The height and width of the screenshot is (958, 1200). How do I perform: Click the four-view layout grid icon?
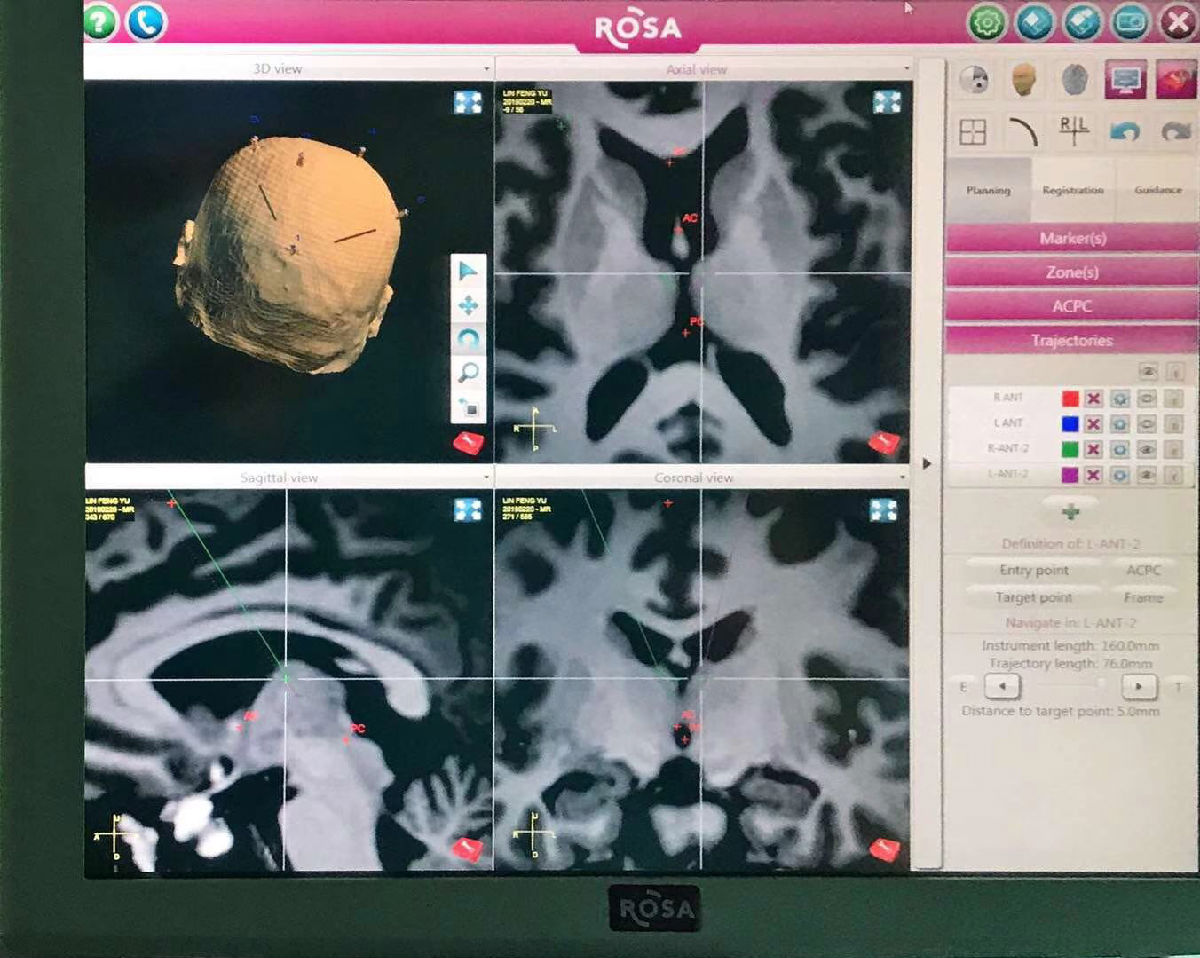coord(973,132)
